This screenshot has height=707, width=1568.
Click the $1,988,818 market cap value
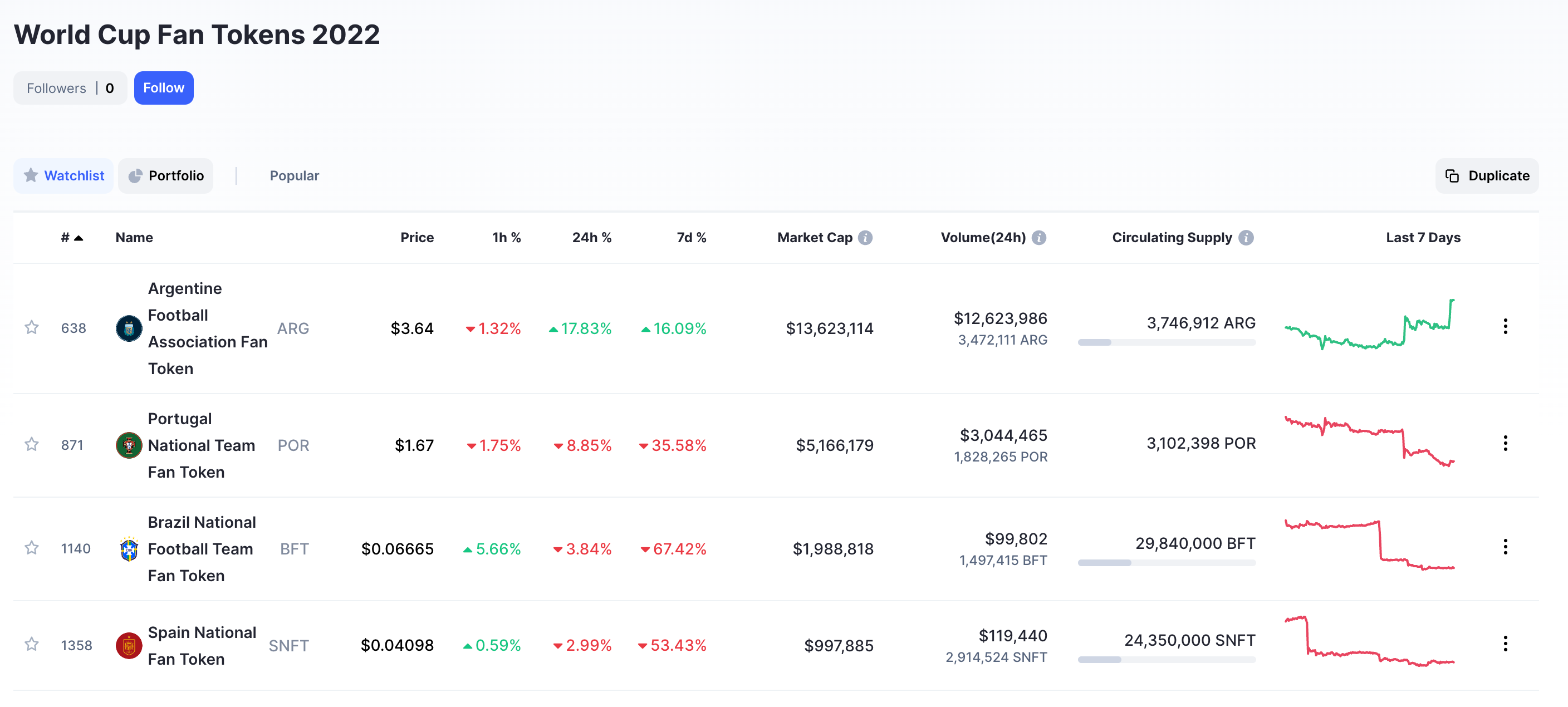coord(832,549)
